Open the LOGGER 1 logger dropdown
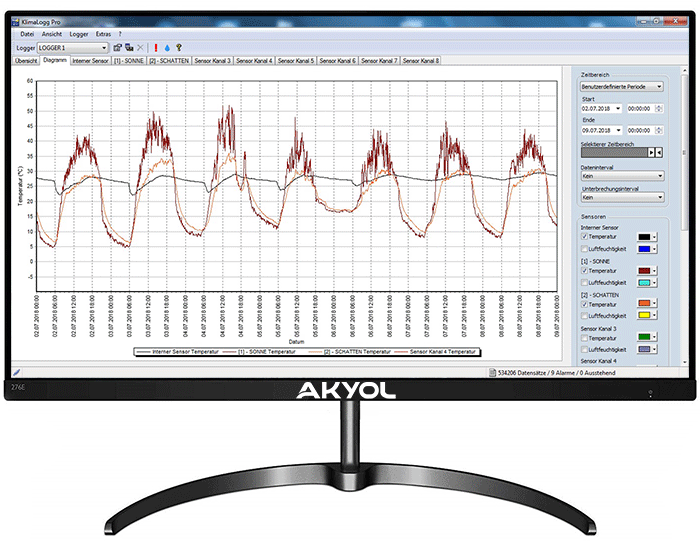Screen dimensions: 700x541 [73, 47]
